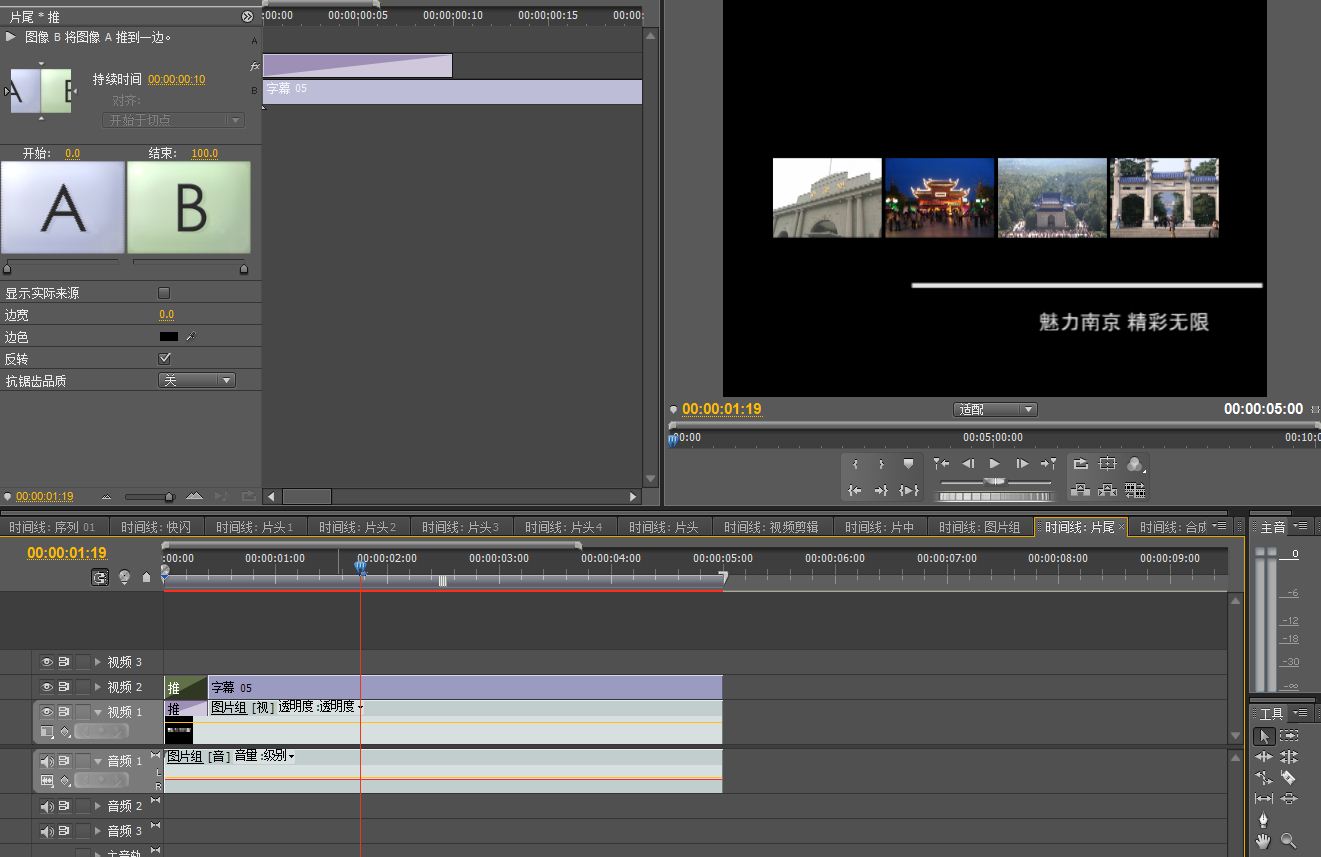1321x857 pixels.
Task: Click the 边色 black color swatch
Action: click(x=168, y=337)
